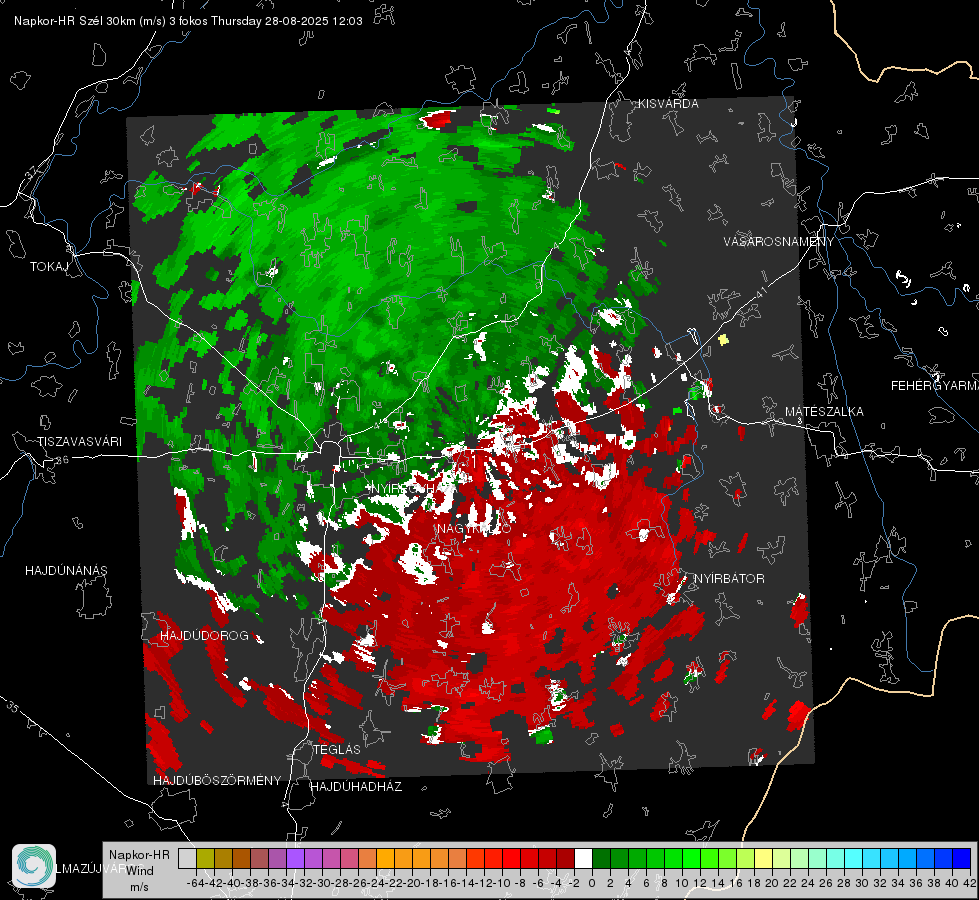The height and width of the screenshot is (900, 979).
Task: Select the TISZAVASVÁRI town label
Action: [x=79, y=442]
